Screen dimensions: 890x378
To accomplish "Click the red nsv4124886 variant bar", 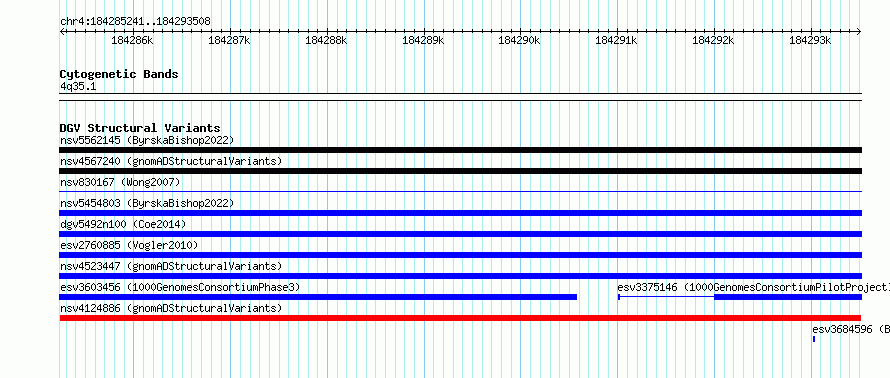I will click(460, 318).
